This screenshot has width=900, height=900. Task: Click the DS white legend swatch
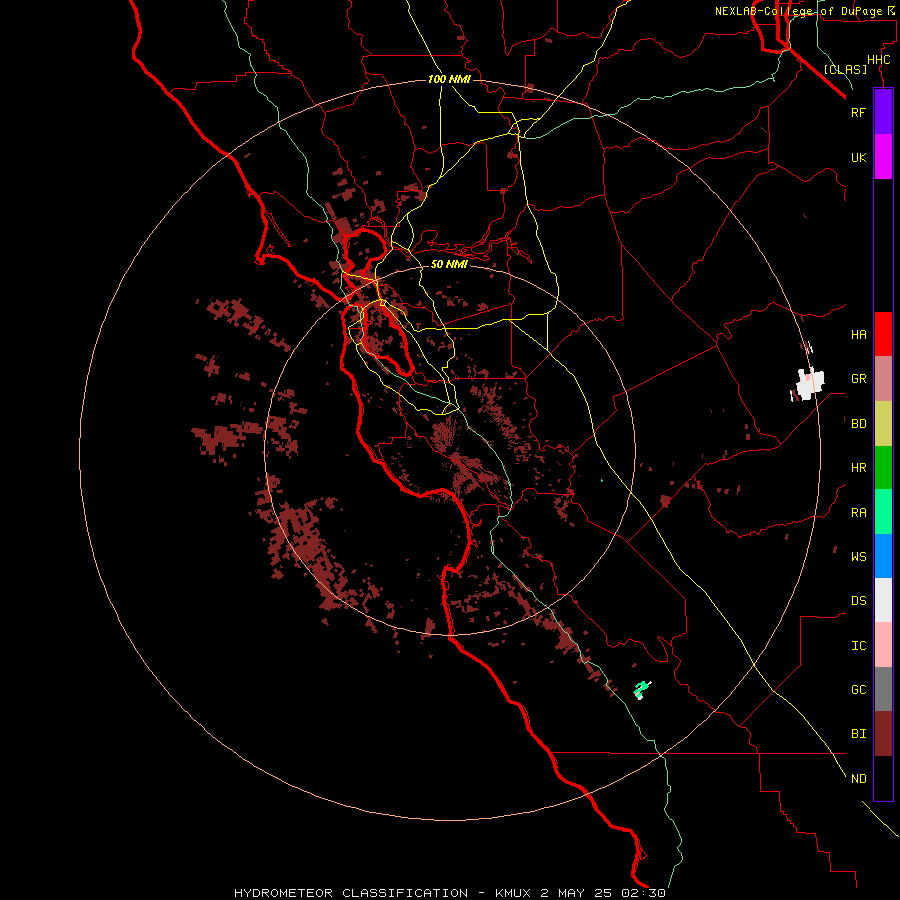883,600
